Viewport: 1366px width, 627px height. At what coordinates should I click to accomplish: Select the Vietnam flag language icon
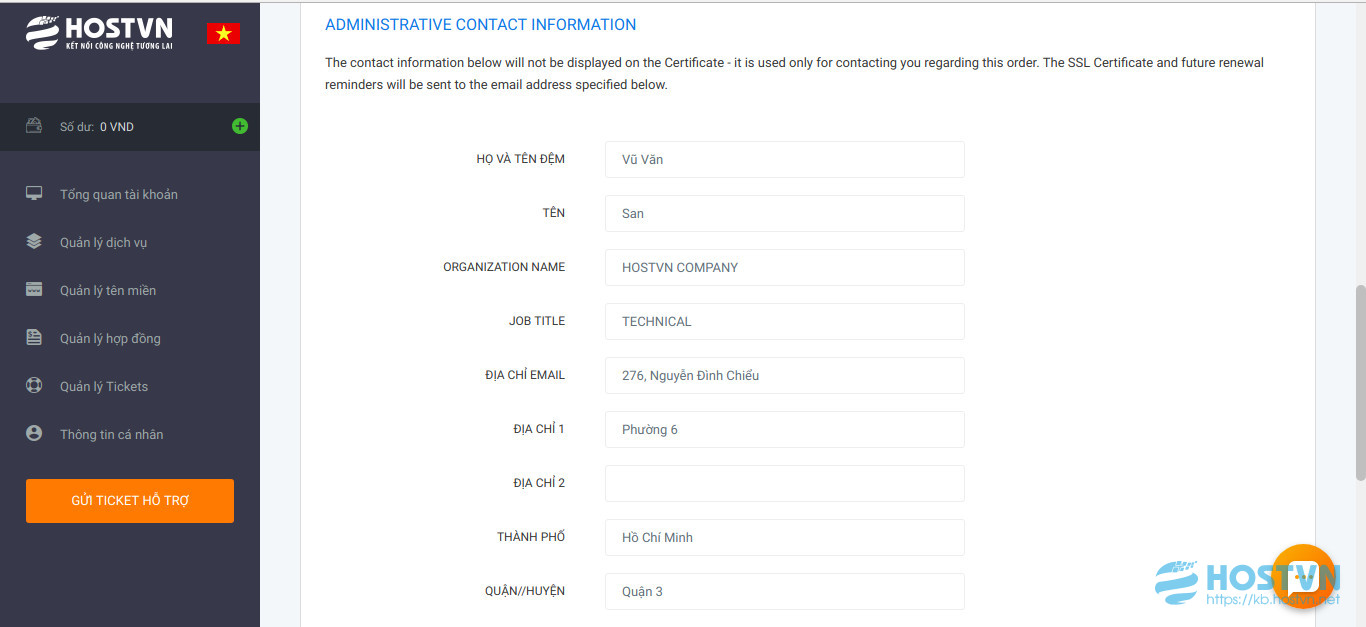pos(223,33)
